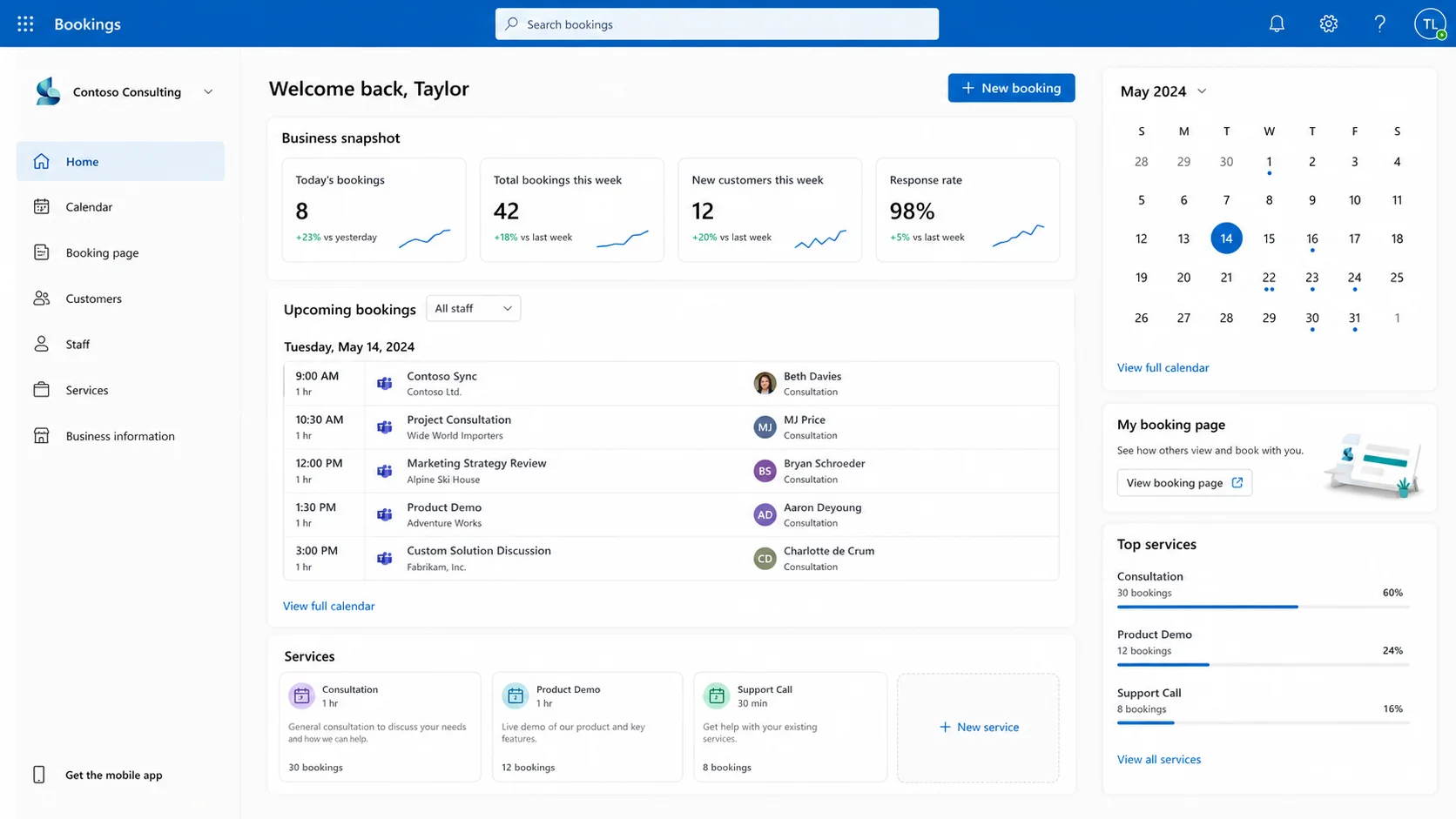Viewport: 1456px width, 819px height.
Task: Open the app launcher grid icon
Action: tap(25, 23)
